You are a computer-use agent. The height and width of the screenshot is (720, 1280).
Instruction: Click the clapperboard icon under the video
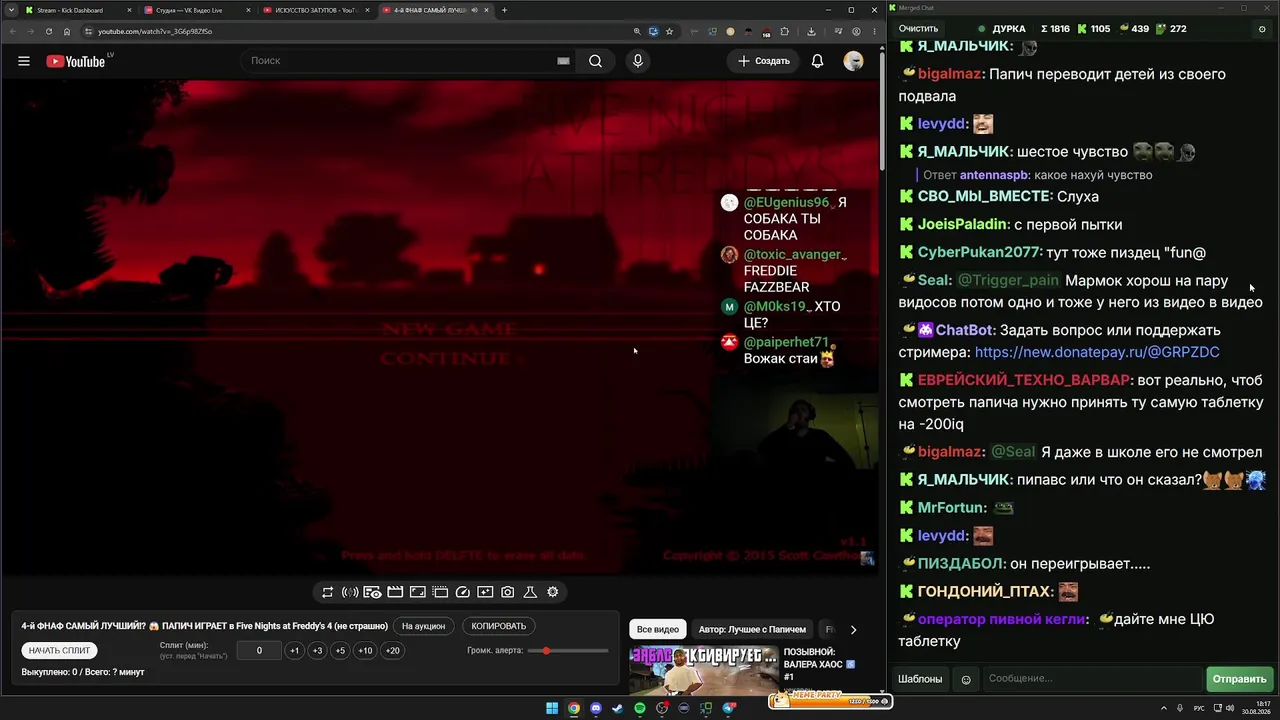[395, 592]
